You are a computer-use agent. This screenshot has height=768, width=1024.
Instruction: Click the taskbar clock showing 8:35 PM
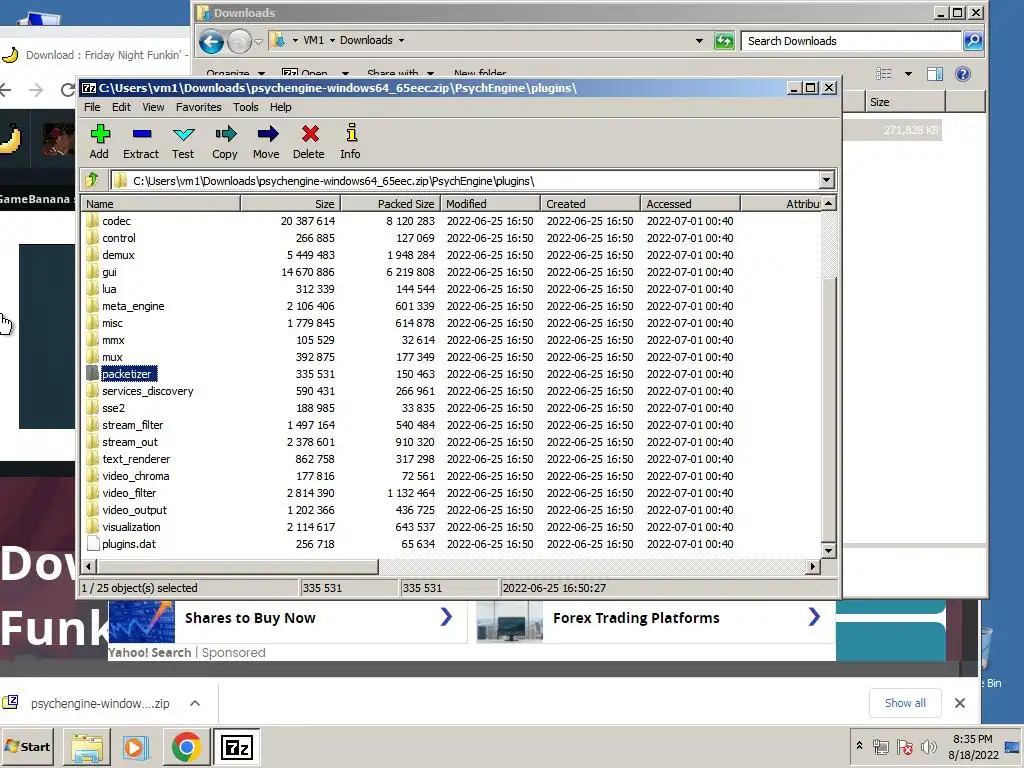coord(972,746)
